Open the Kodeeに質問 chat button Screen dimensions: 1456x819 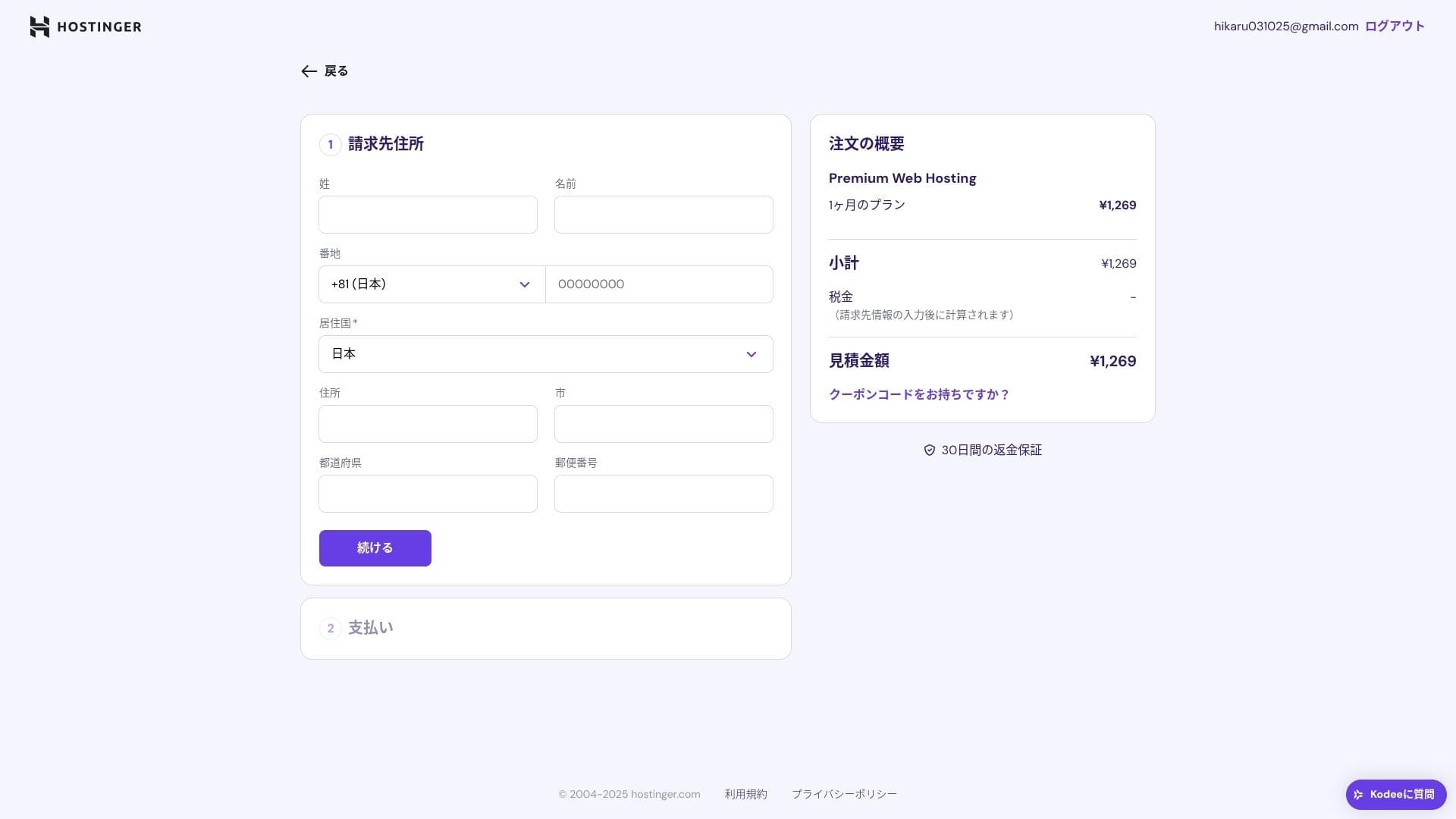1396,795
